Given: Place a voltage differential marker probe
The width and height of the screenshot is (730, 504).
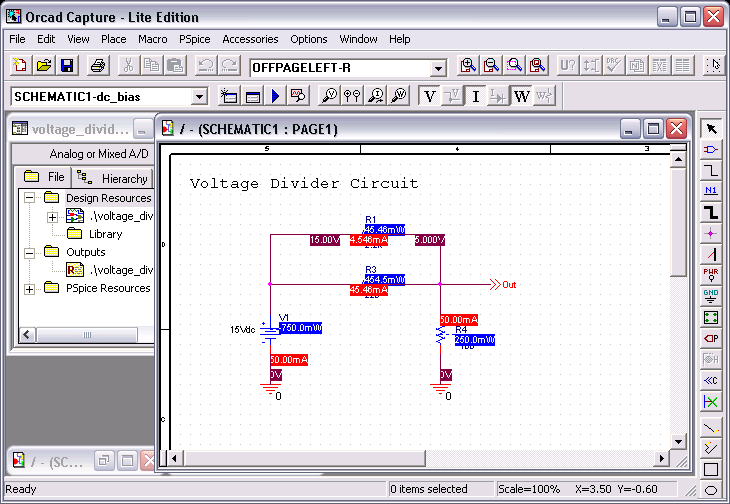Looking at the screenshot, I should coord(352,96).
